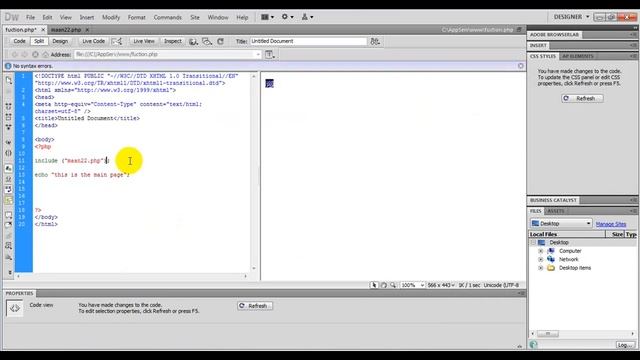Image resolution: width=640 pixels, height=360 pixels.
Task: Click the Log... button in Files panel
Action: [x=625, y=345]
